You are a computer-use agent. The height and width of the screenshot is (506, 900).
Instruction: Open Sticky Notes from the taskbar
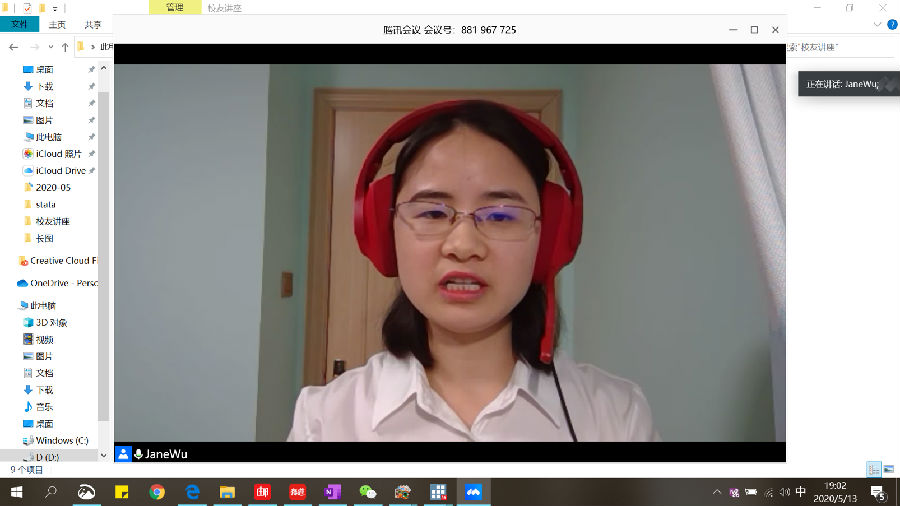pyautogui.click(x=122, y=492)
